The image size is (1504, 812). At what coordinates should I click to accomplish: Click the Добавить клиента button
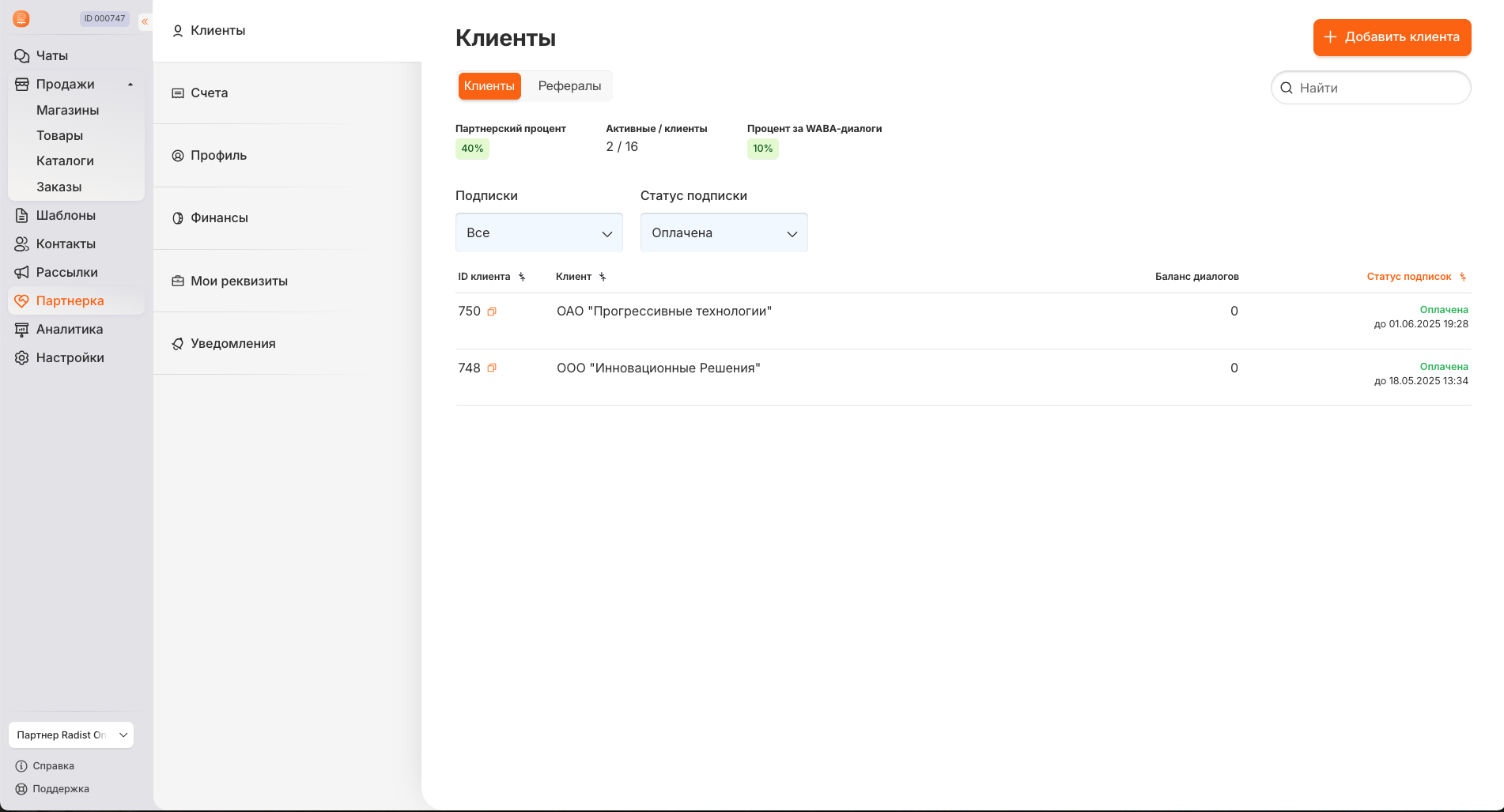(1392, 37)
